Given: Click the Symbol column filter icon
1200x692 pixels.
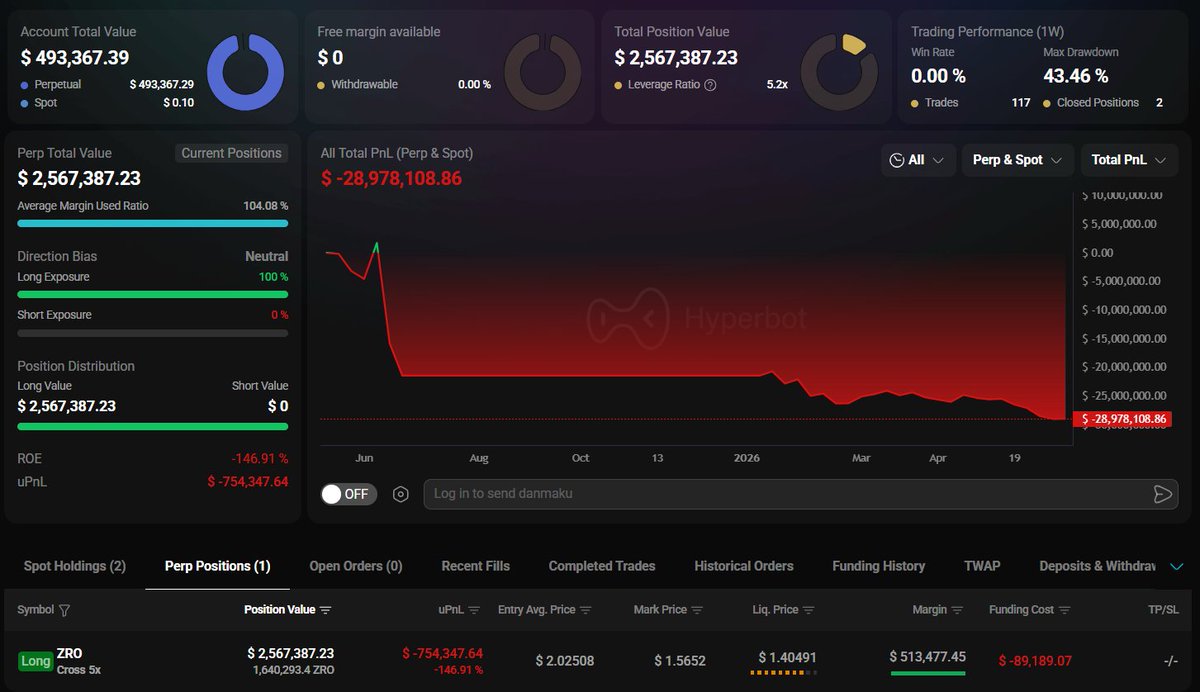Looking at the screenshot, I should pos(65,610).
